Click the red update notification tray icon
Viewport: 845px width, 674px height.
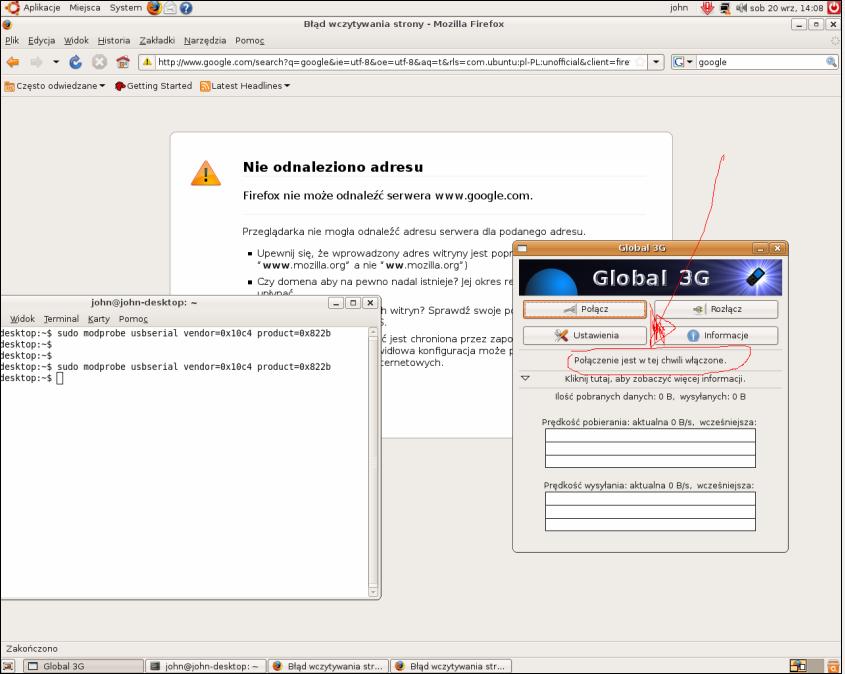pos(707,8)
